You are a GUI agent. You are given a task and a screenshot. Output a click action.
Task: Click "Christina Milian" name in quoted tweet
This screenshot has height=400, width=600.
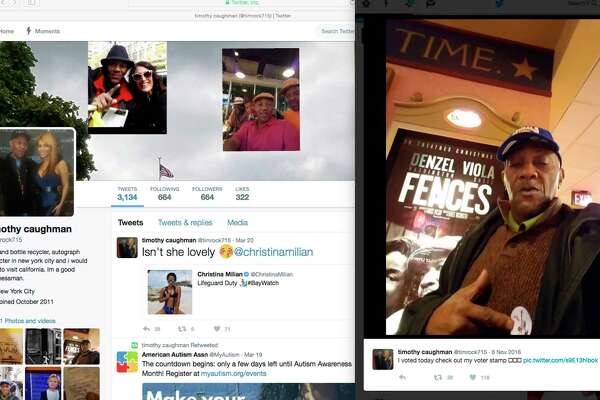click(220, 274)
